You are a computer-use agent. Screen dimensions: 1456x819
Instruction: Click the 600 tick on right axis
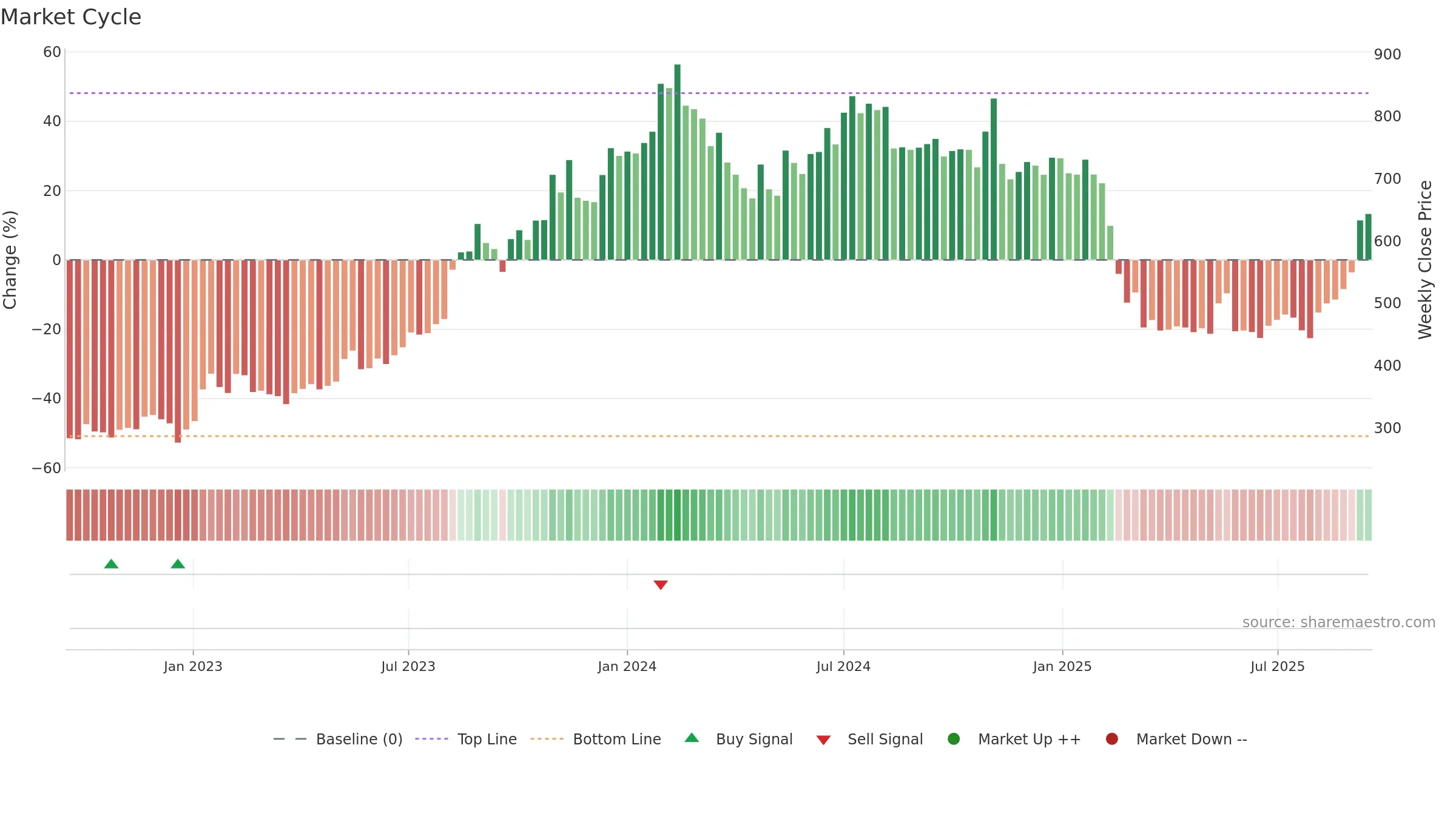(1387, 241)
